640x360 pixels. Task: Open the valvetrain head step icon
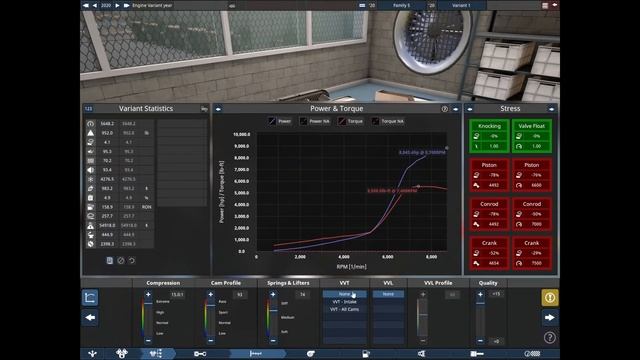pos(156,353)
